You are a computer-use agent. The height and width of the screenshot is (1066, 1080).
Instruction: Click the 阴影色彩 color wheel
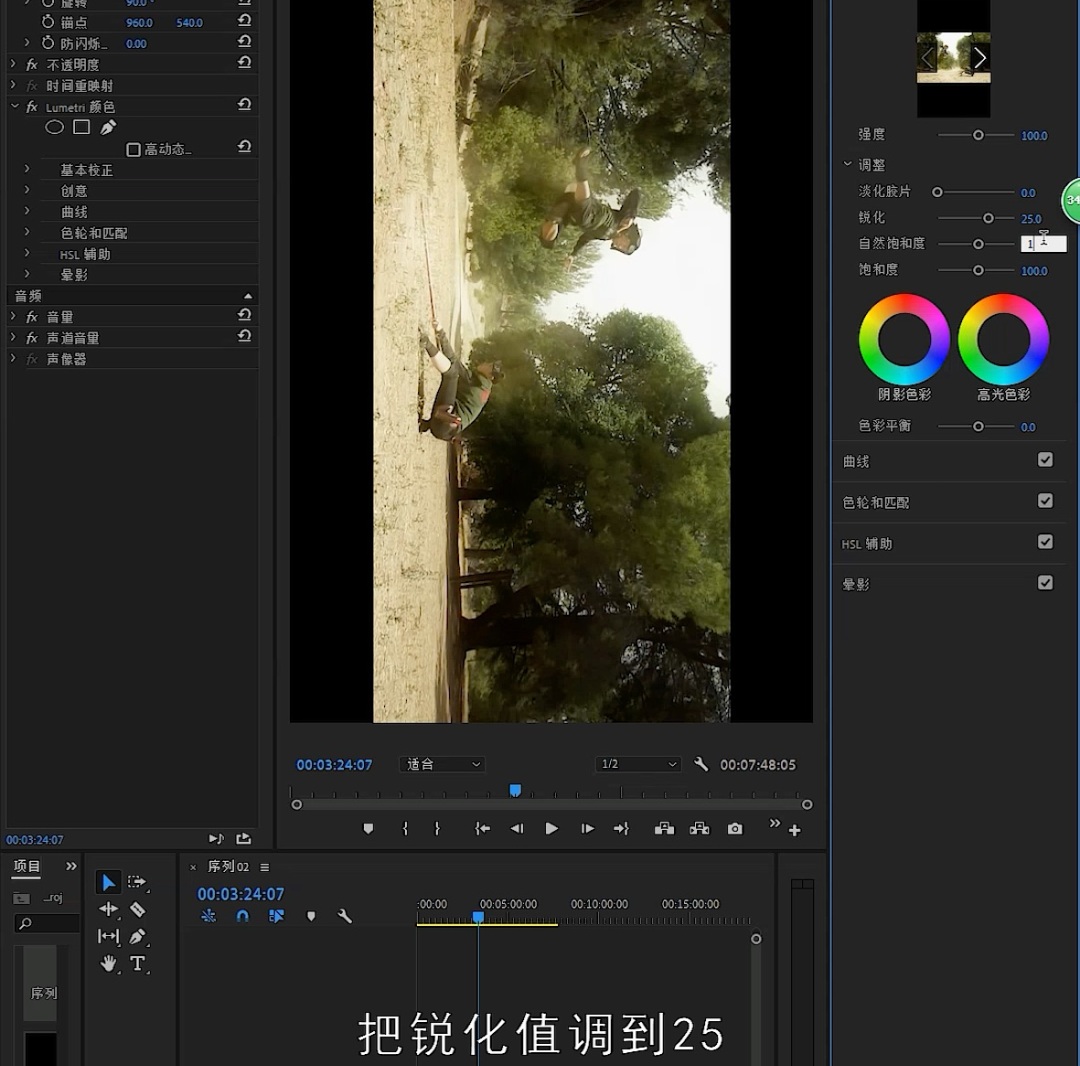coord(903,340)
